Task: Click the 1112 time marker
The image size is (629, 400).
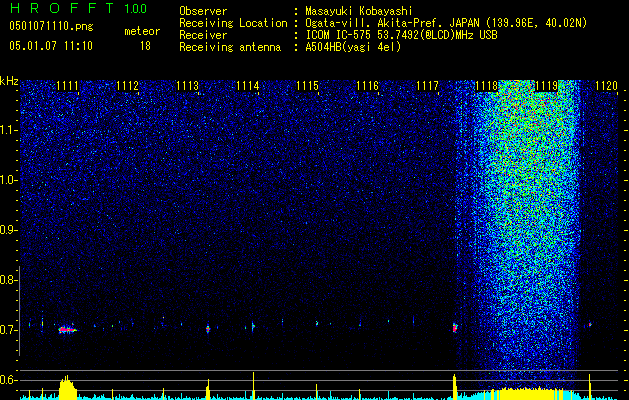Action: tap(127, 86)
